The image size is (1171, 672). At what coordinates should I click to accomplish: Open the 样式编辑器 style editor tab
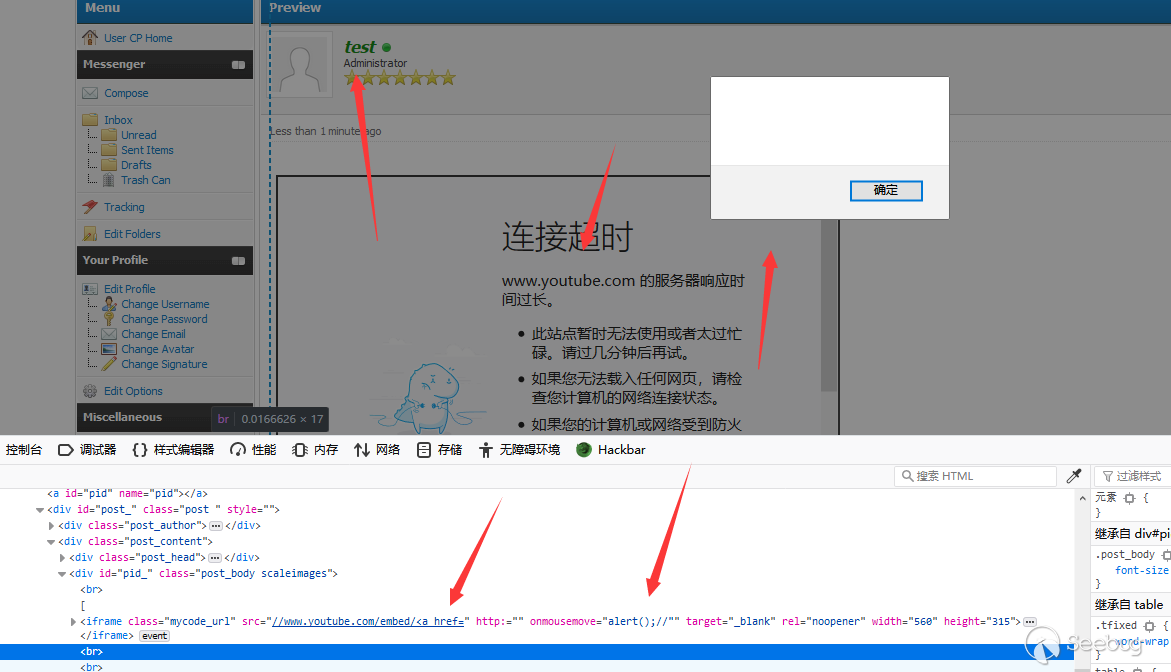pyautogui.click(x=173, y=449)
